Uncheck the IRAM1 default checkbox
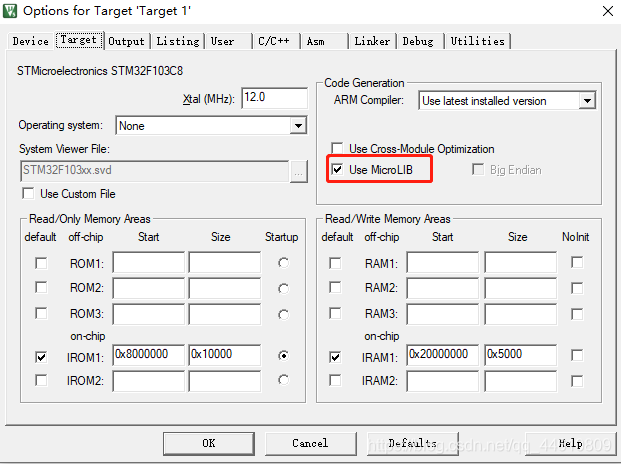 (335, 357)
